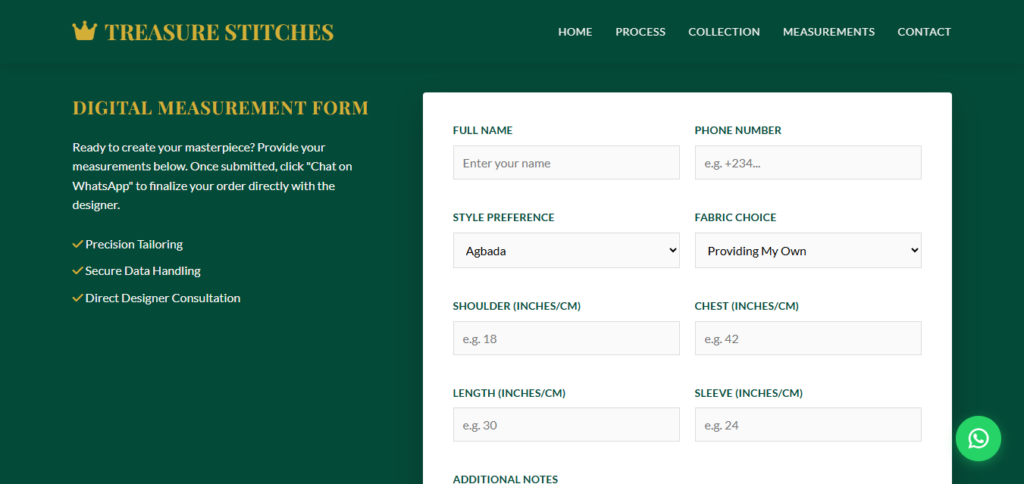Viewport: 1024px width, 484px height.
Task: Click the Chest measurement input box
Action: (808, 338)
